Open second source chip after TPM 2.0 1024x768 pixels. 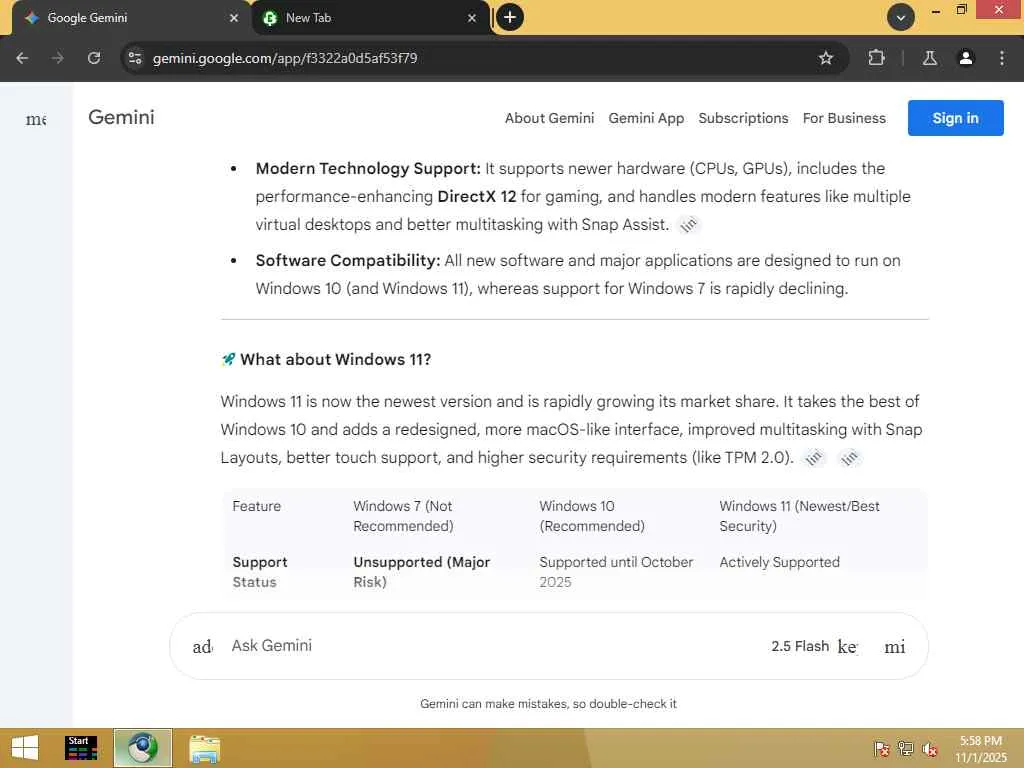[849, 458]
